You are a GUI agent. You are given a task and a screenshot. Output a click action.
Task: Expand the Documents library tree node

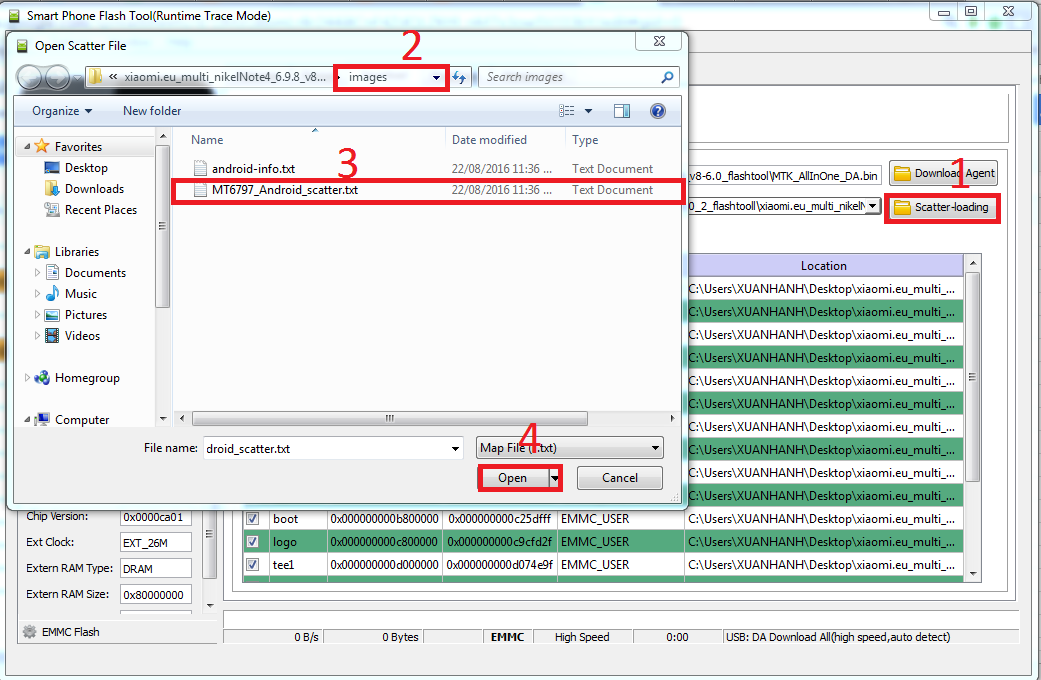(x=38, y=273)
